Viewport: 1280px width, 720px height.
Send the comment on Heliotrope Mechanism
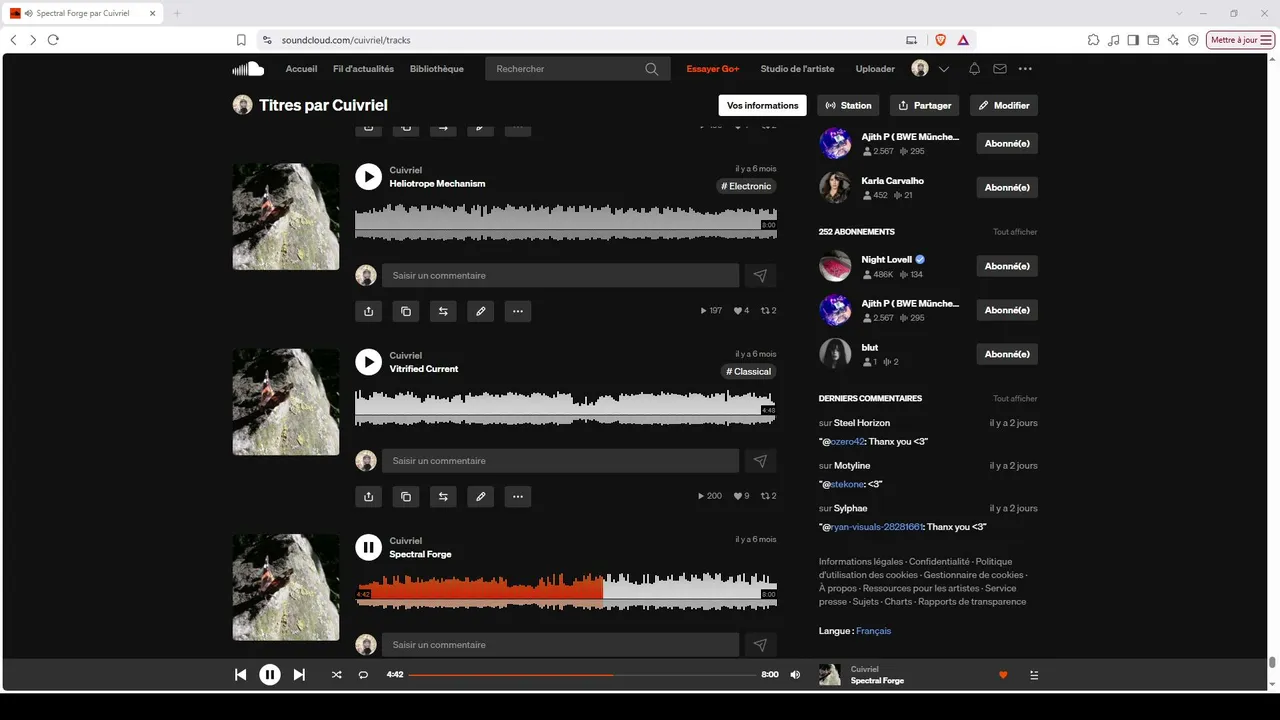(760, 276)
